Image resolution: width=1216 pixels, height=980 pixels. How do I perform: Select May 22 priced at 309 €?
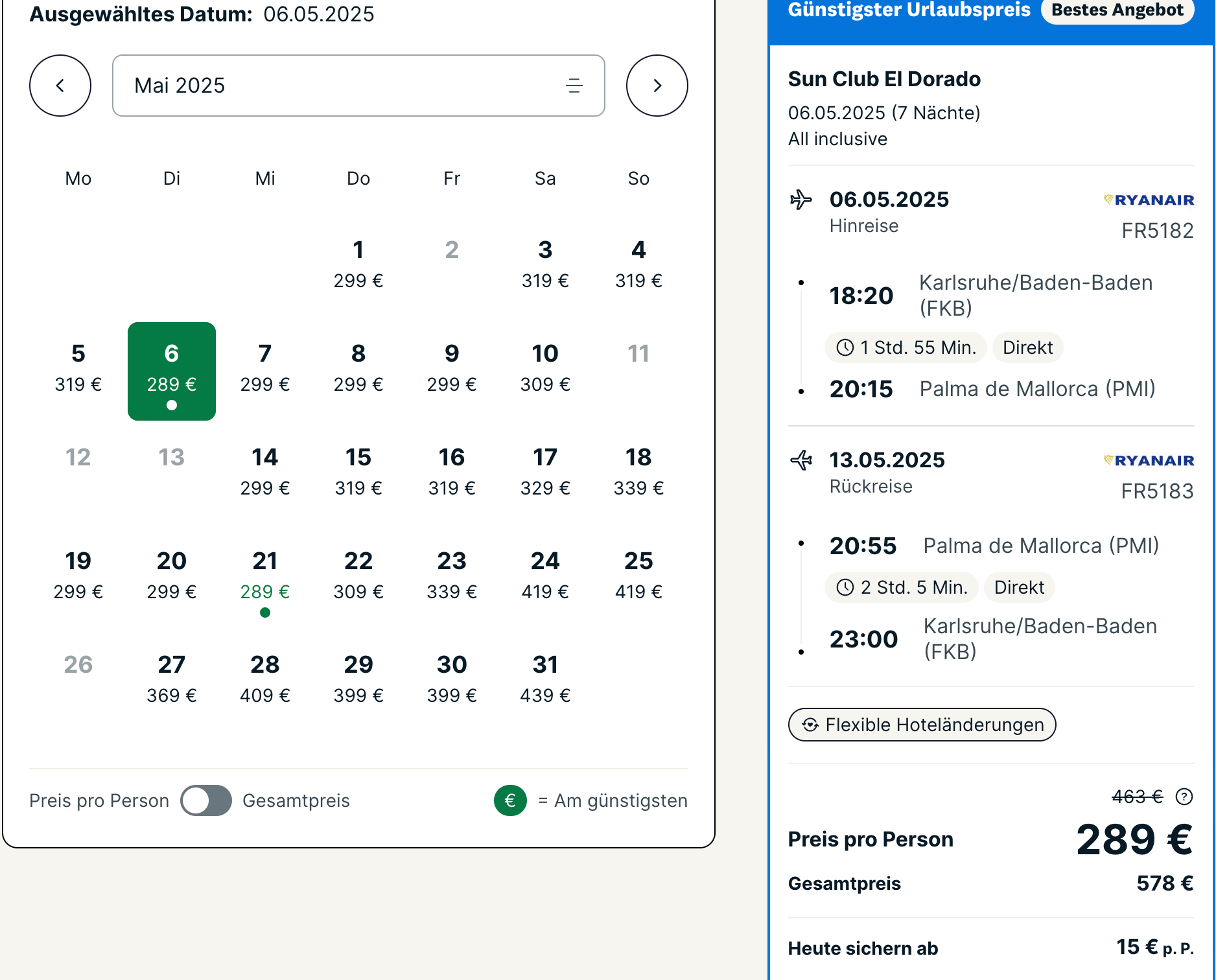click(358, 576)
